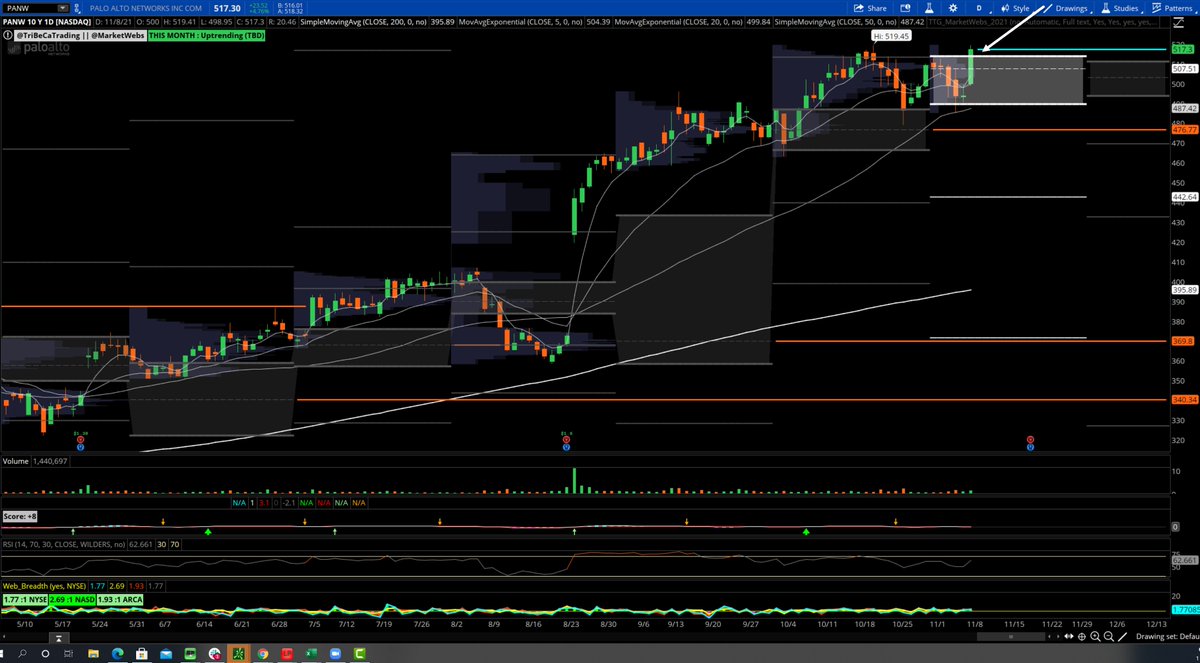Click the Drawing set: Default label
1200x663 pixels.
(1170, 636)
